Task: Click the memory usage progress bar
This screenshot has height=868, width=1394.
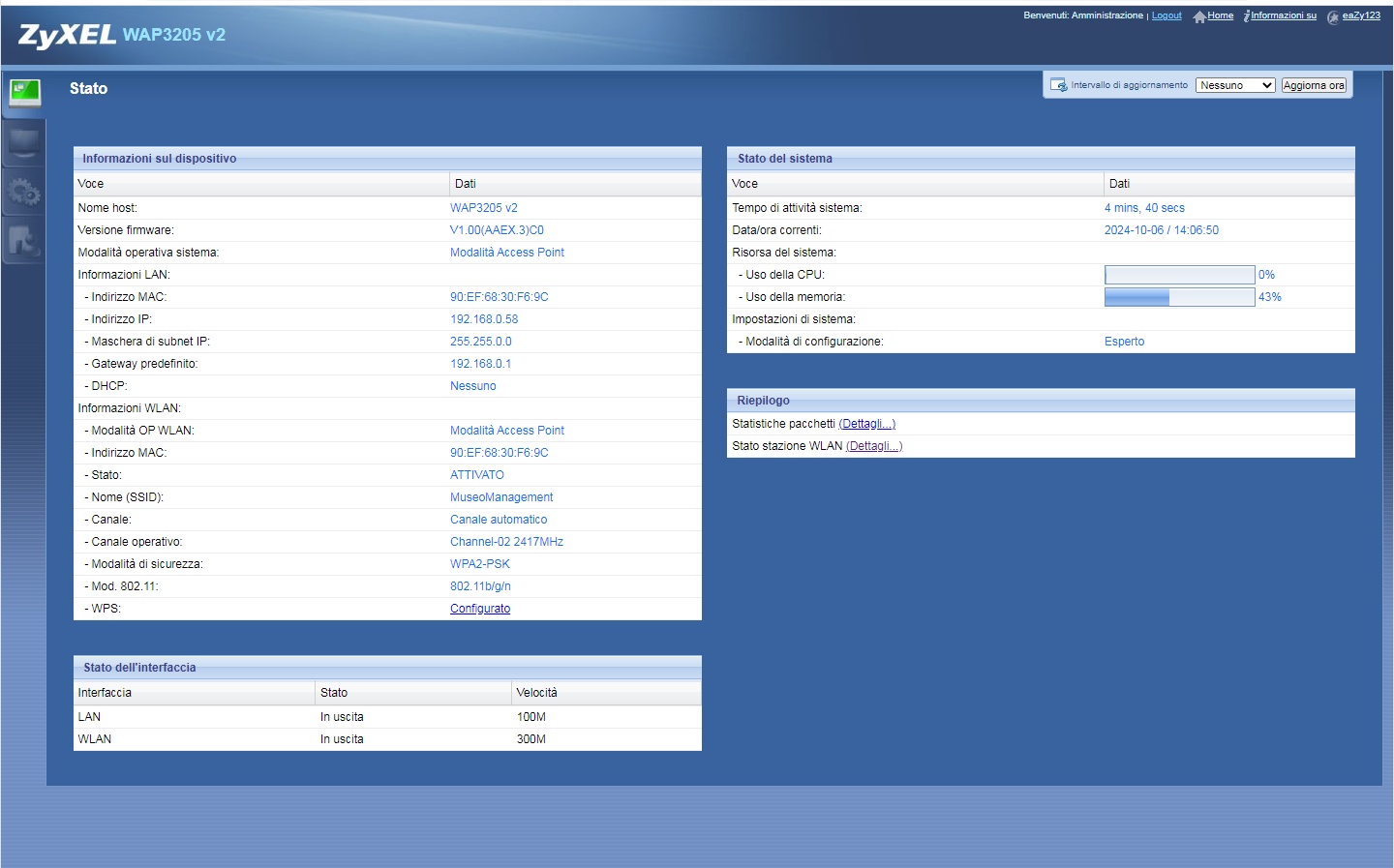Action: pyautogui.click(x=1179, y=297)
